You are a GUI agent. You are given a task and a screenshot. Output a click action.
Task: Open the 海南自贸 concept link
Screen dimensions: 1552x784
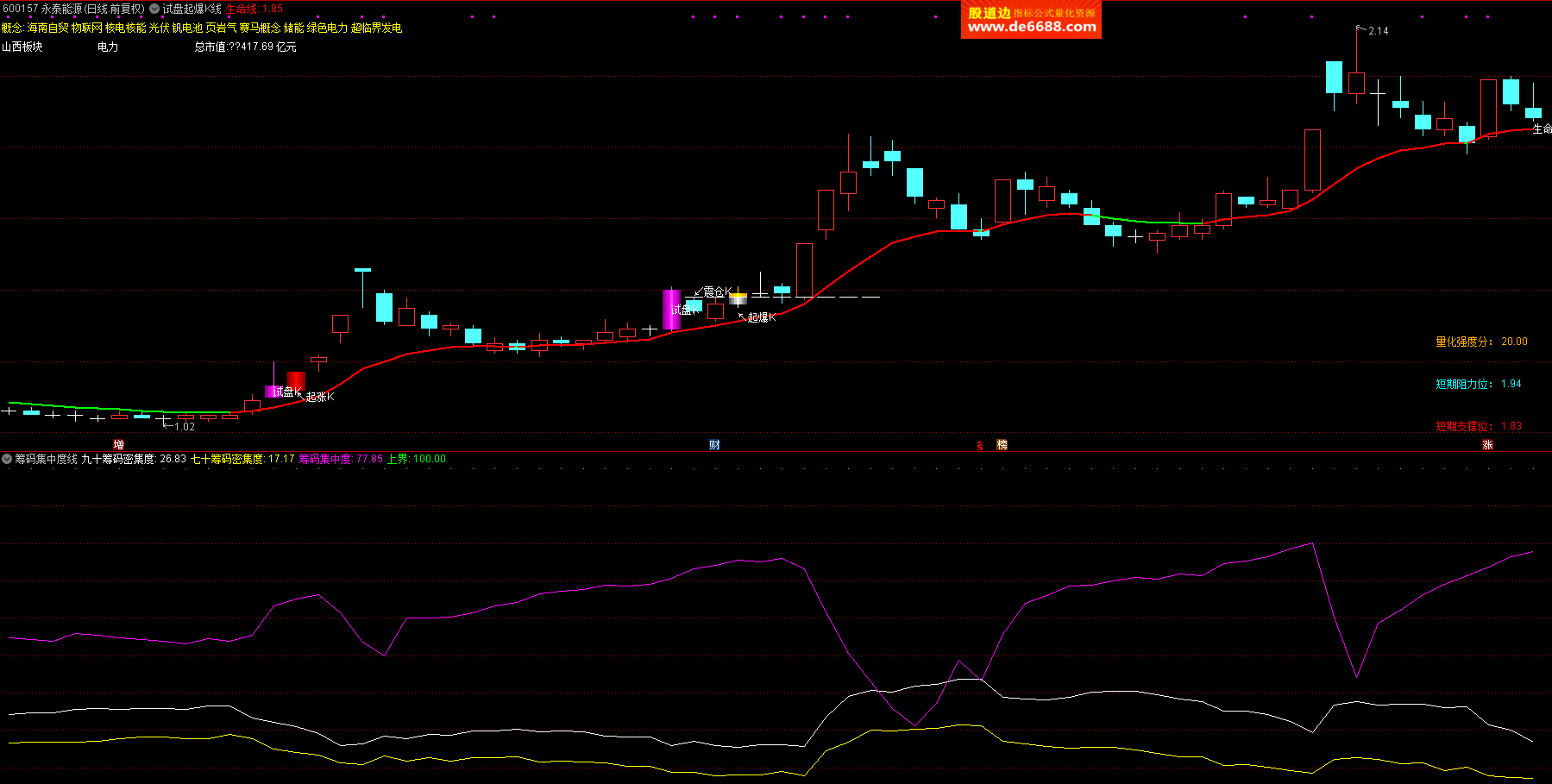coord(47,28)
